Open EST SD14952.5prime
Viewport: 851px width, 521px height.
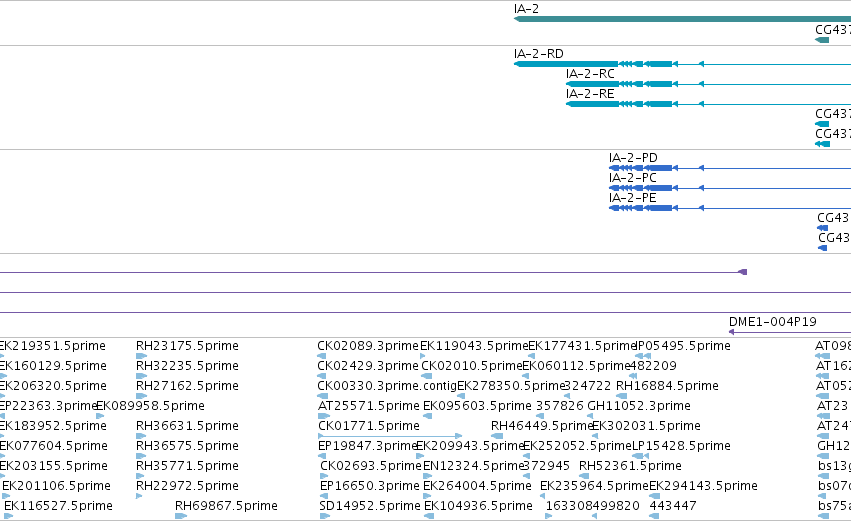coord(370,506)
